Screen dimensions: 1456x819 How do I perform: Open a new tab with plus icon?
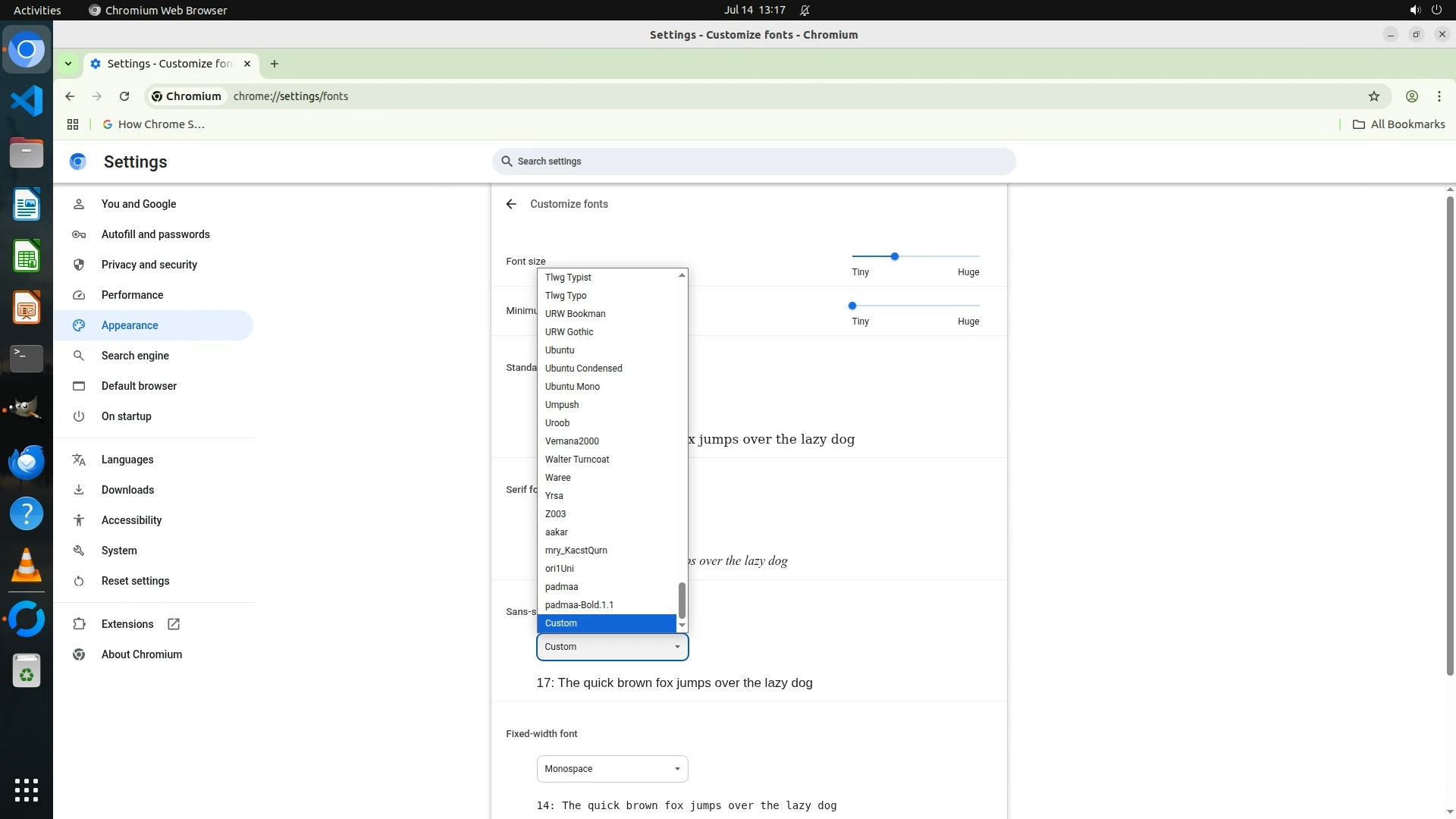(275, 64)
